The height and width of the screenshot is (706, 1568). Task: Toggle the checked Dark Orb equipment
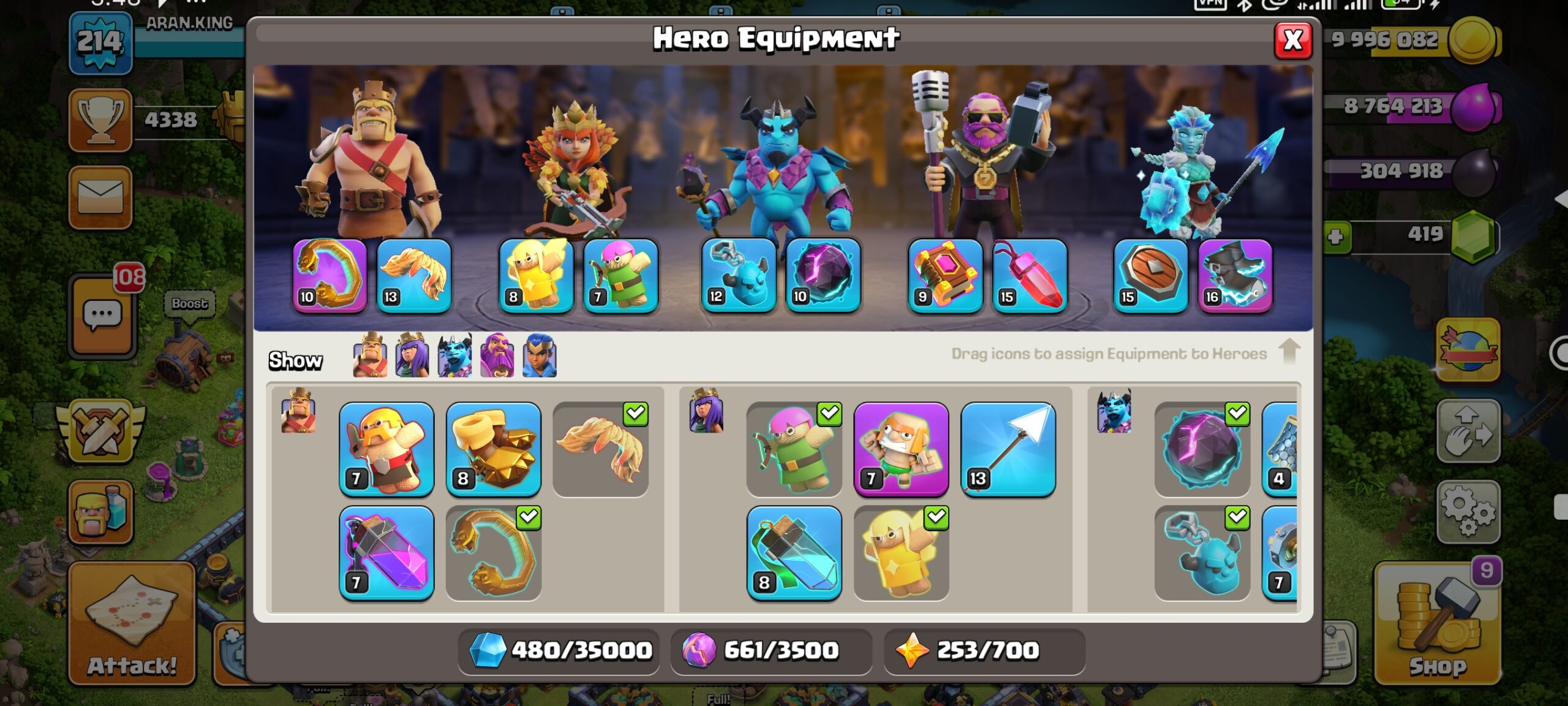tap(1202, 449)
